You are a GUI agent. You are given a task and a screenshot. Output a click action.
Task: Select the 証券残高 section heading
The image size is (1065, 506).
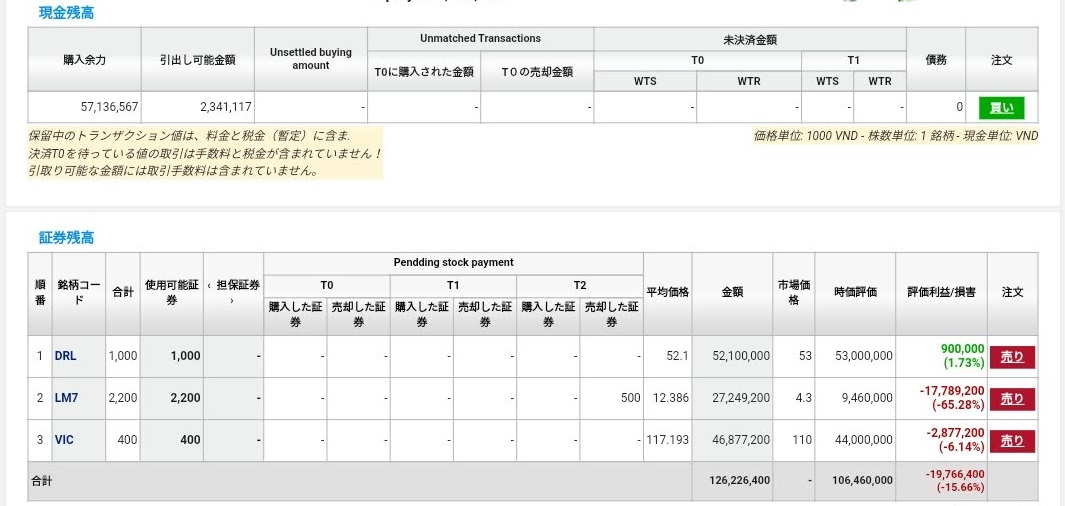pyautogui.click(x=66, y=237)
